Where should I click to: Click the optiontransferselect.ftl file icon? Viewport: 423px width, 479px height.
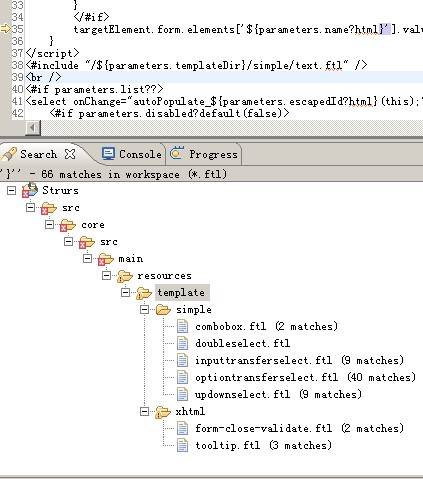click(182, 377)
